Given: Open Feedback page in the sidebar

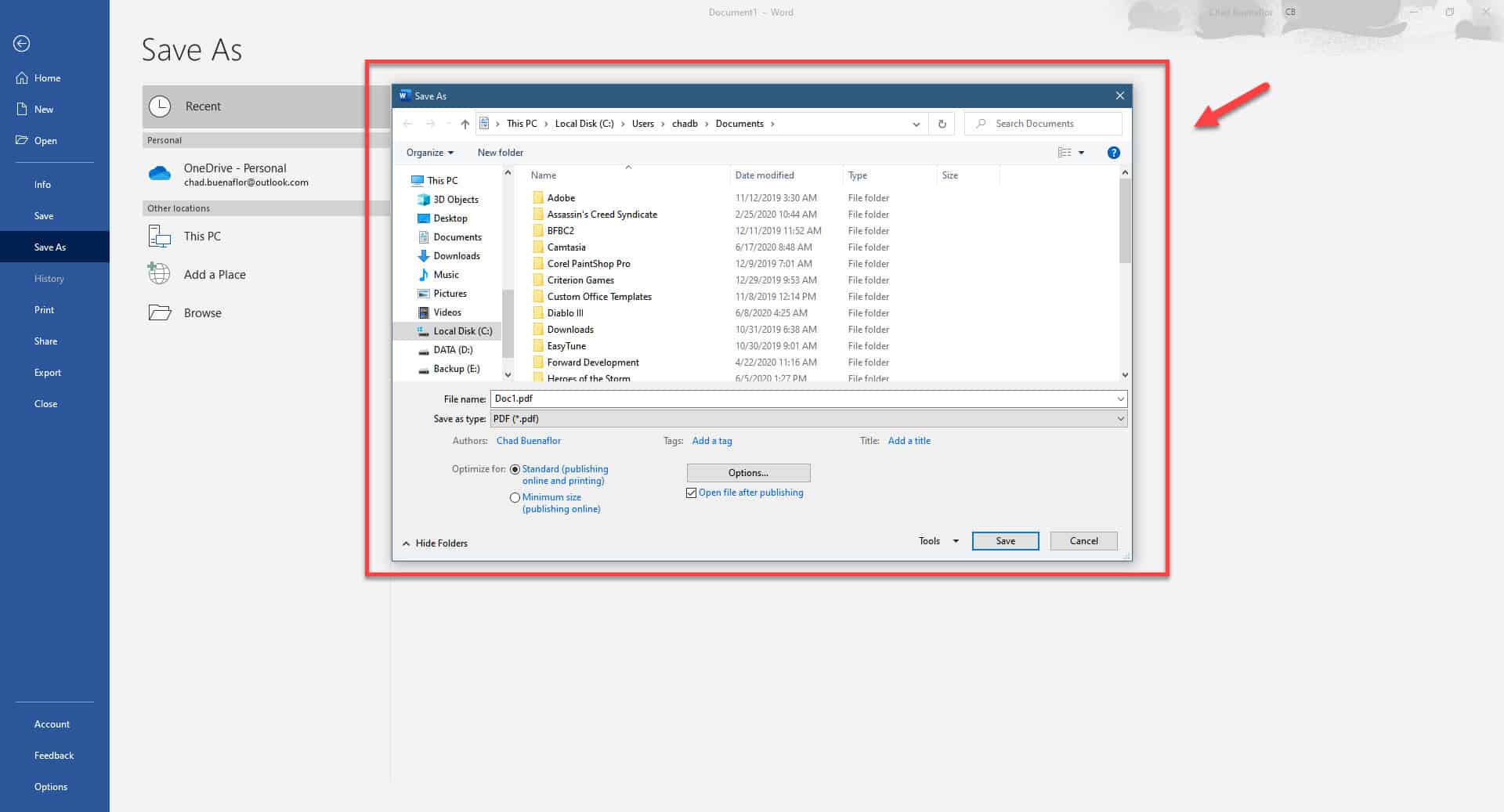Looking at the screenshot, I should [x=54, y=756].
